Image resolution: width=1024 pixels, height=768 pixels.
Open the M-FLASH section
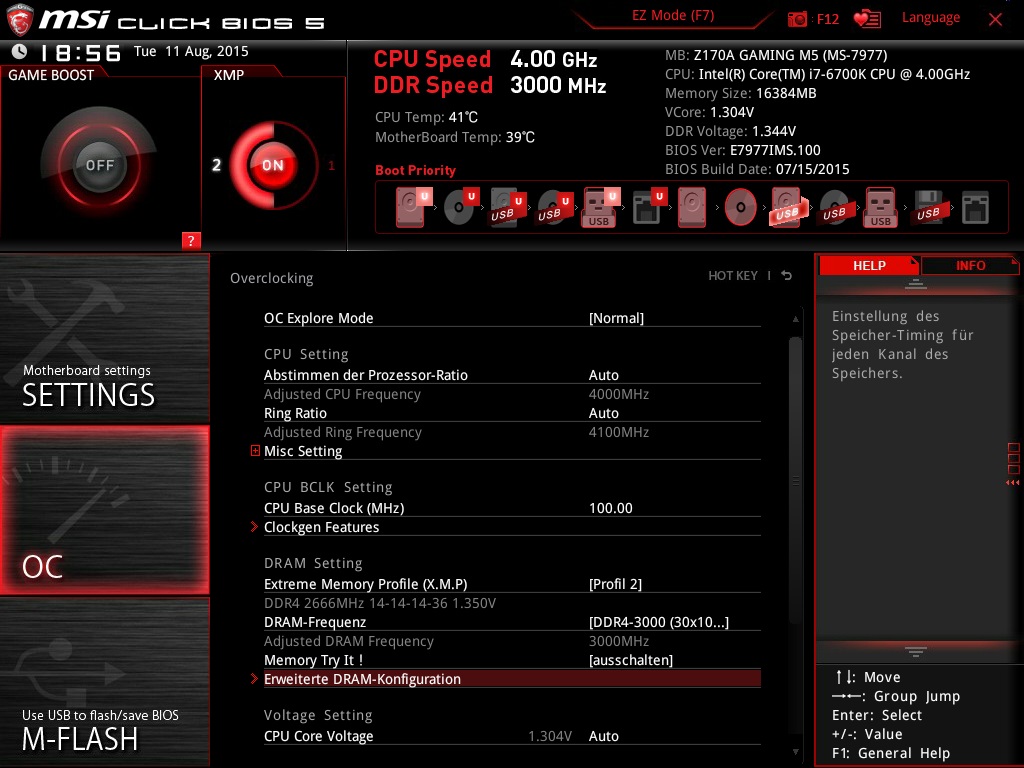pyautogui.click(x=104, y=682)
